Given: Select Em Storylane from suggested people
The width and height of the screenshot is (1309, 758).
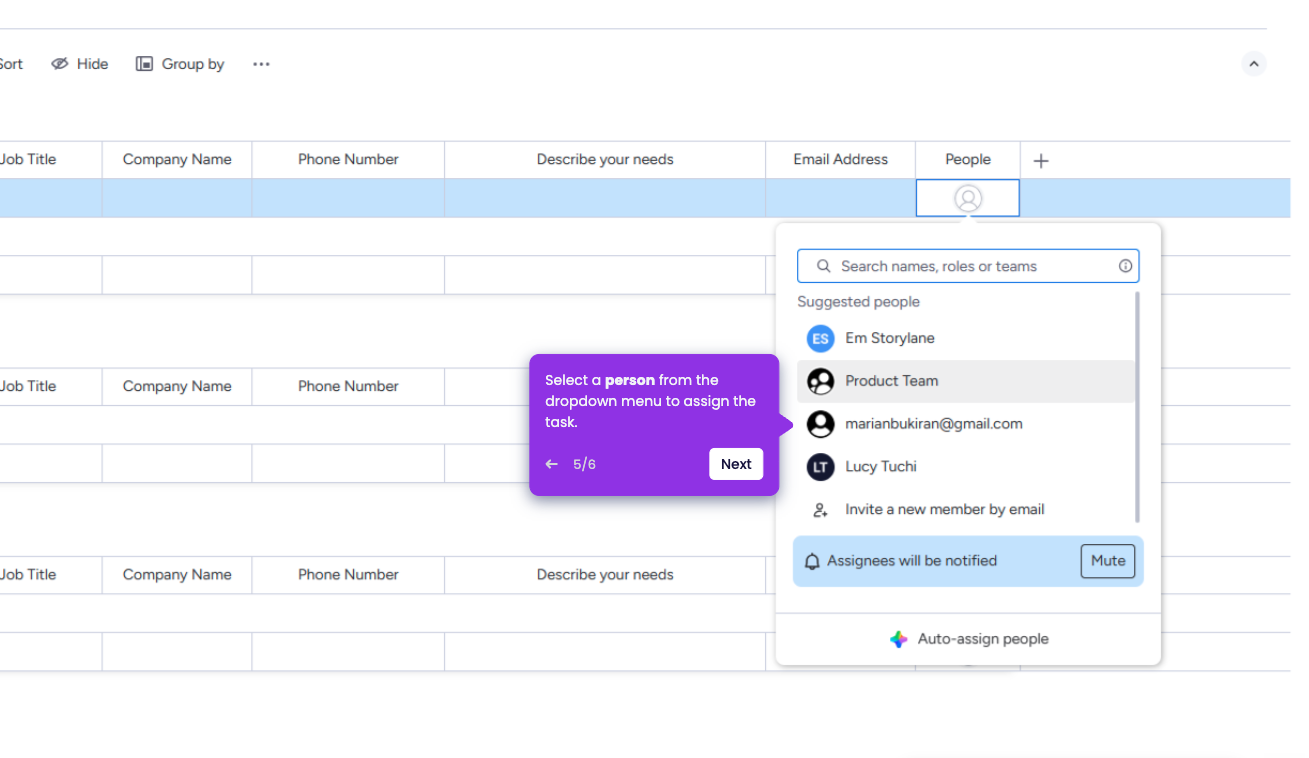Looking at the screenshot, I should click(966, 338).
